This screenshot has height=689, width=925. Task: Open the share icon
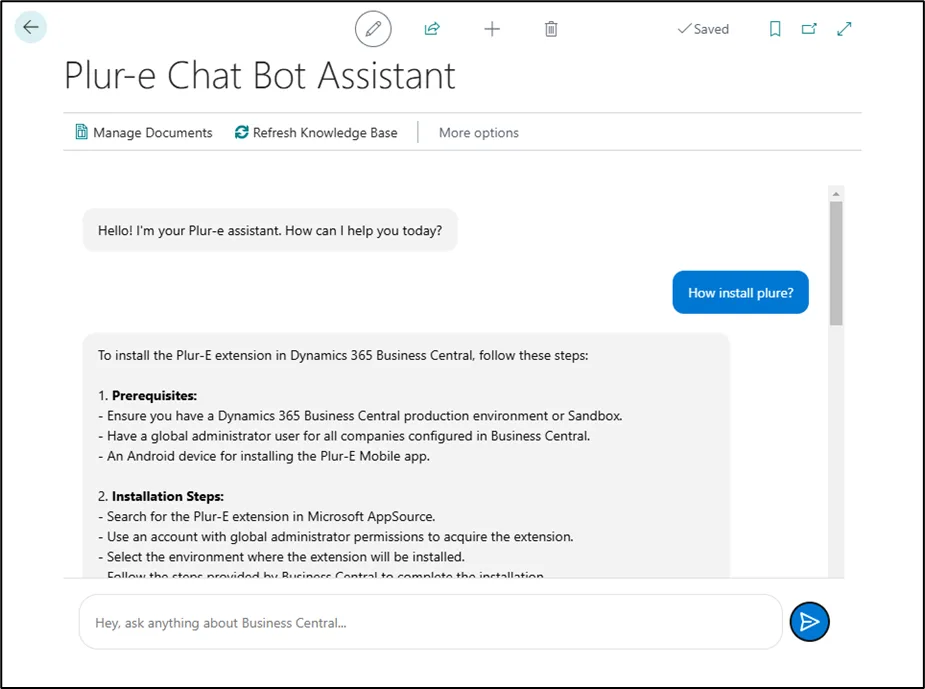432,28
